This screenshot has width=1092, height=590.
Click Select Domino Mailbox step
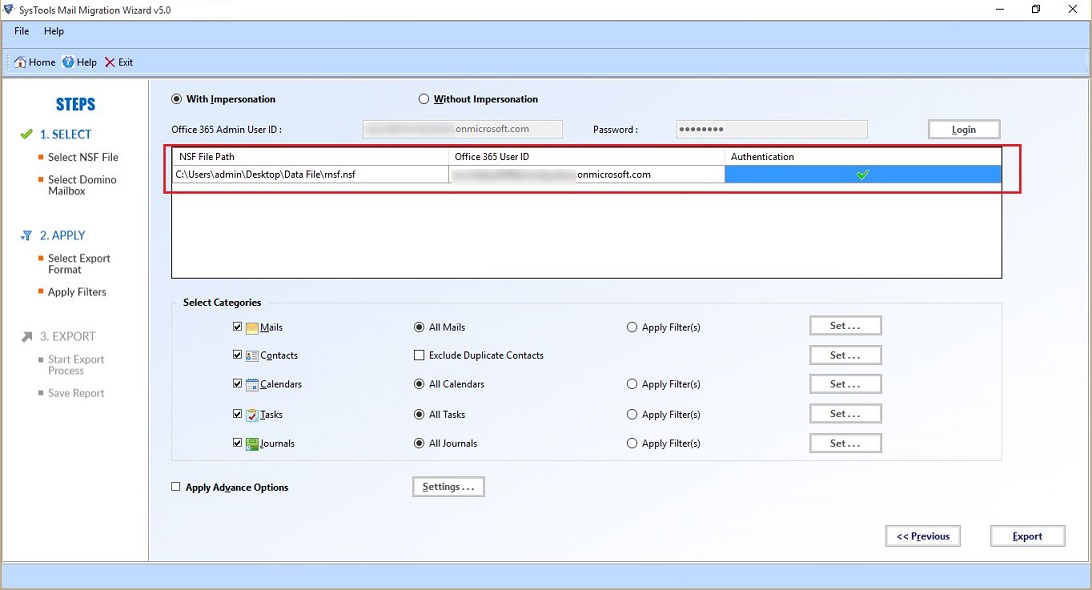tap(82, 185)
